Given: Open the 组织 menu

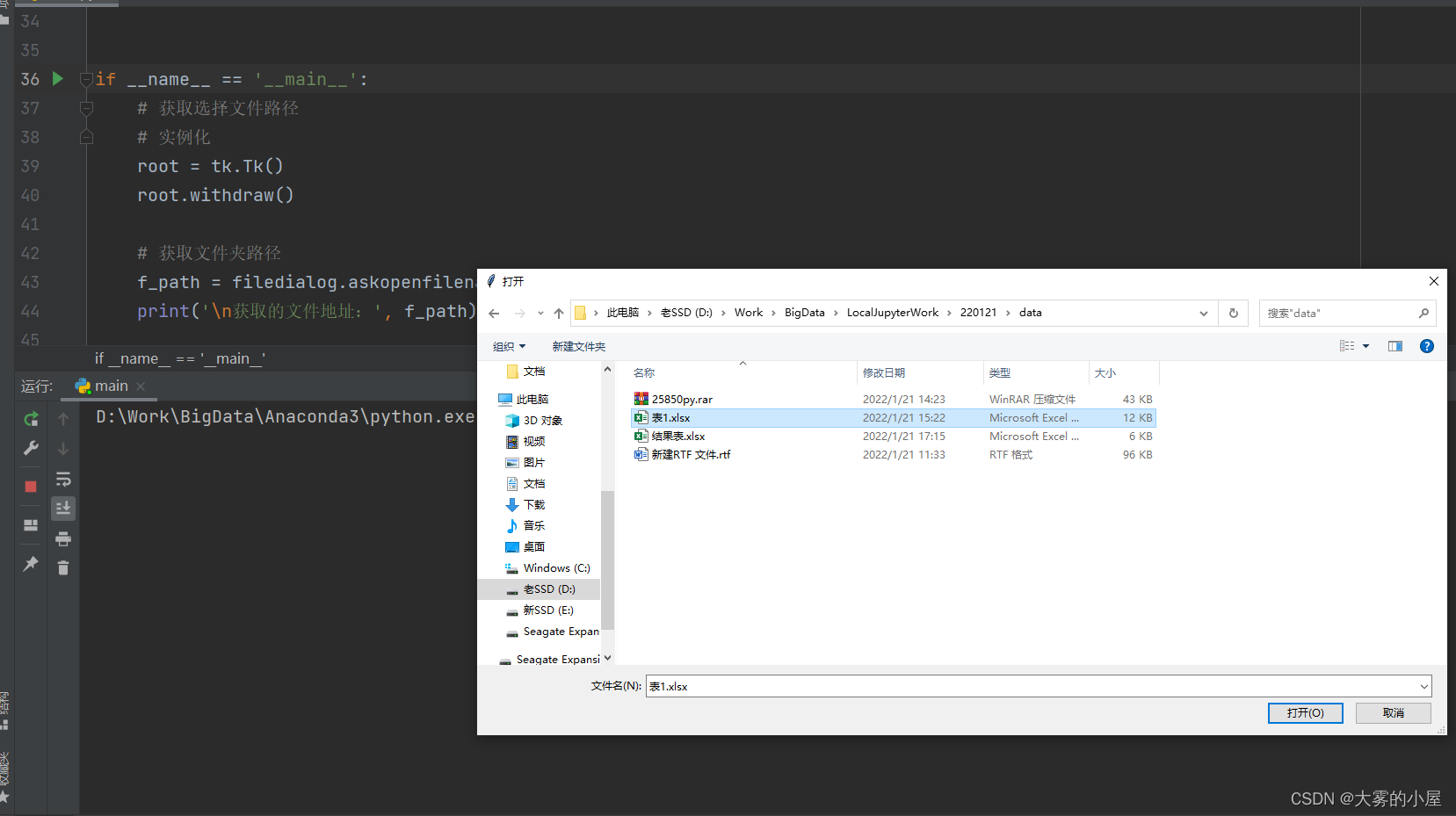Looking at the screenshot, I should pyautogui.click(x=510, y=346).
